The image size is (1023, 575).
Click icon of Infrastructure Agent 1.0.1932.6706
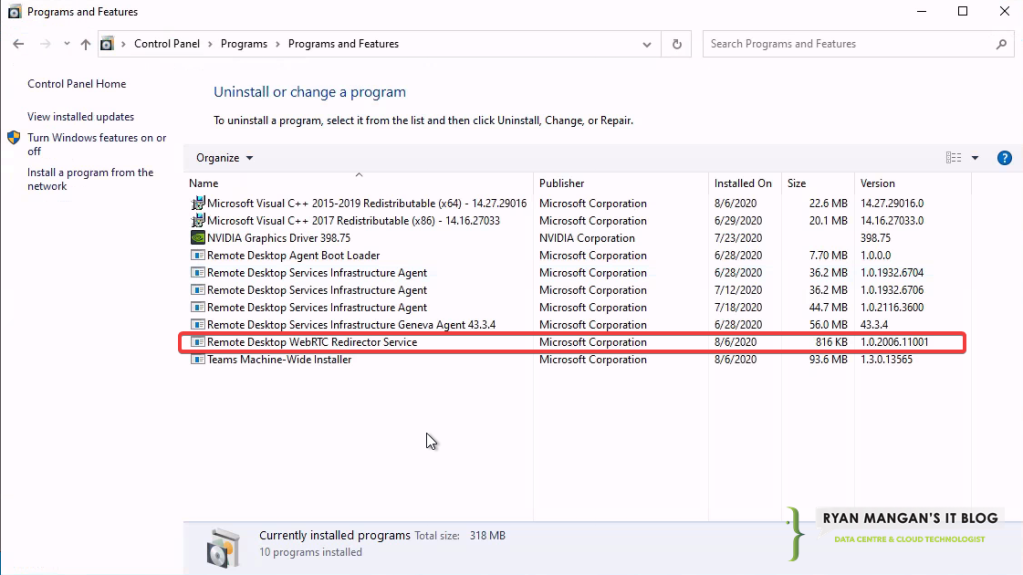tap(198, 290)
